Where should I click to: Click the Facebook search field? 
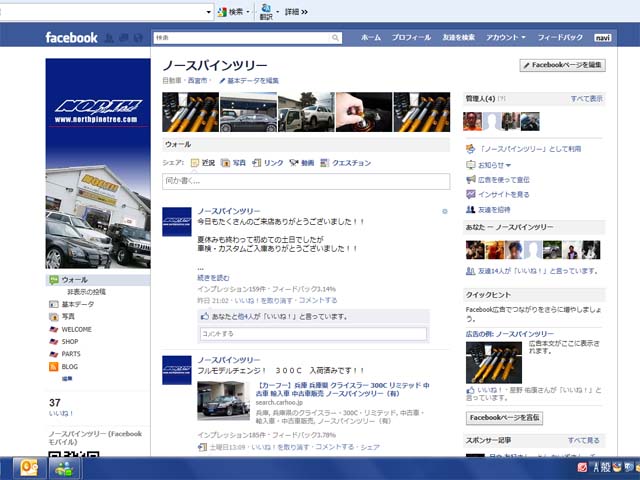click(x=242, y=38)
